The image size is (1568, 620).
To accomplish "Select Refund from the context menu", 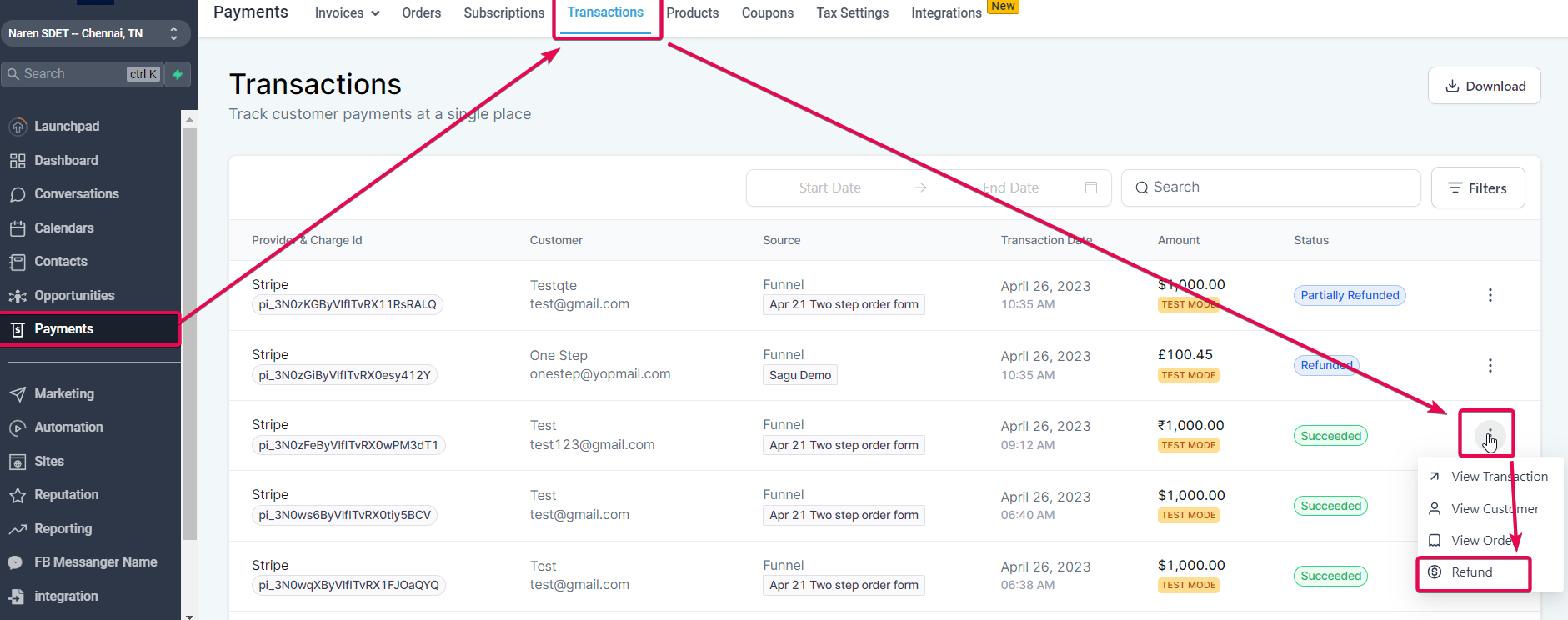I will [1474, 572].
